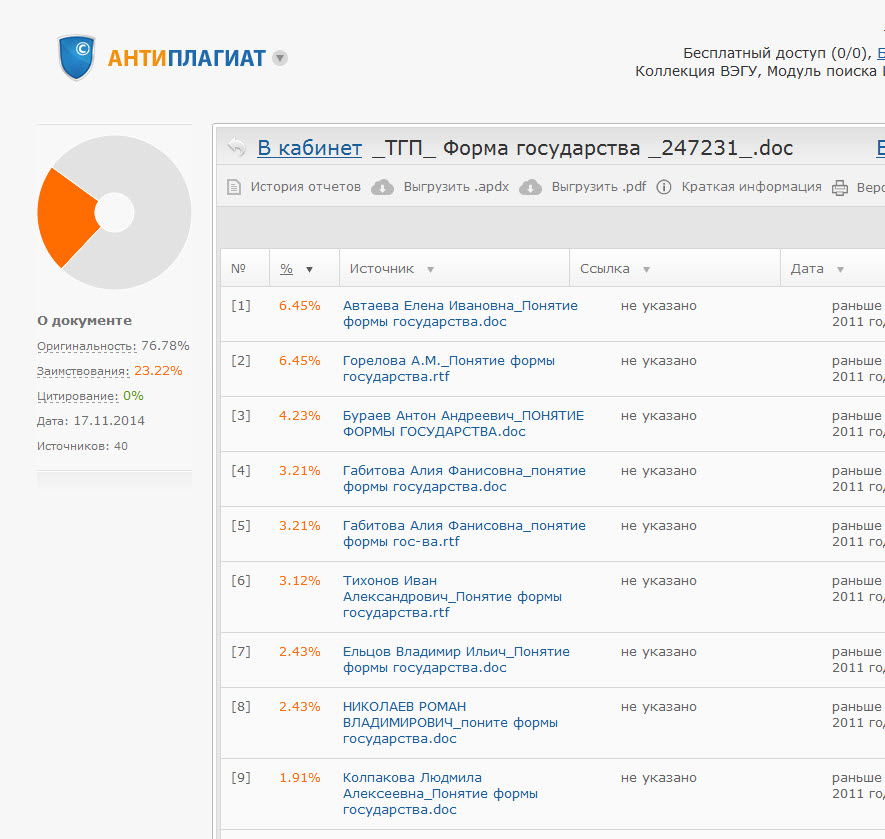Image resolution: width=885 pixels, height=839 pixels.
Task: Select Выгрузить .pdf
Action: (x=599, y=187)
